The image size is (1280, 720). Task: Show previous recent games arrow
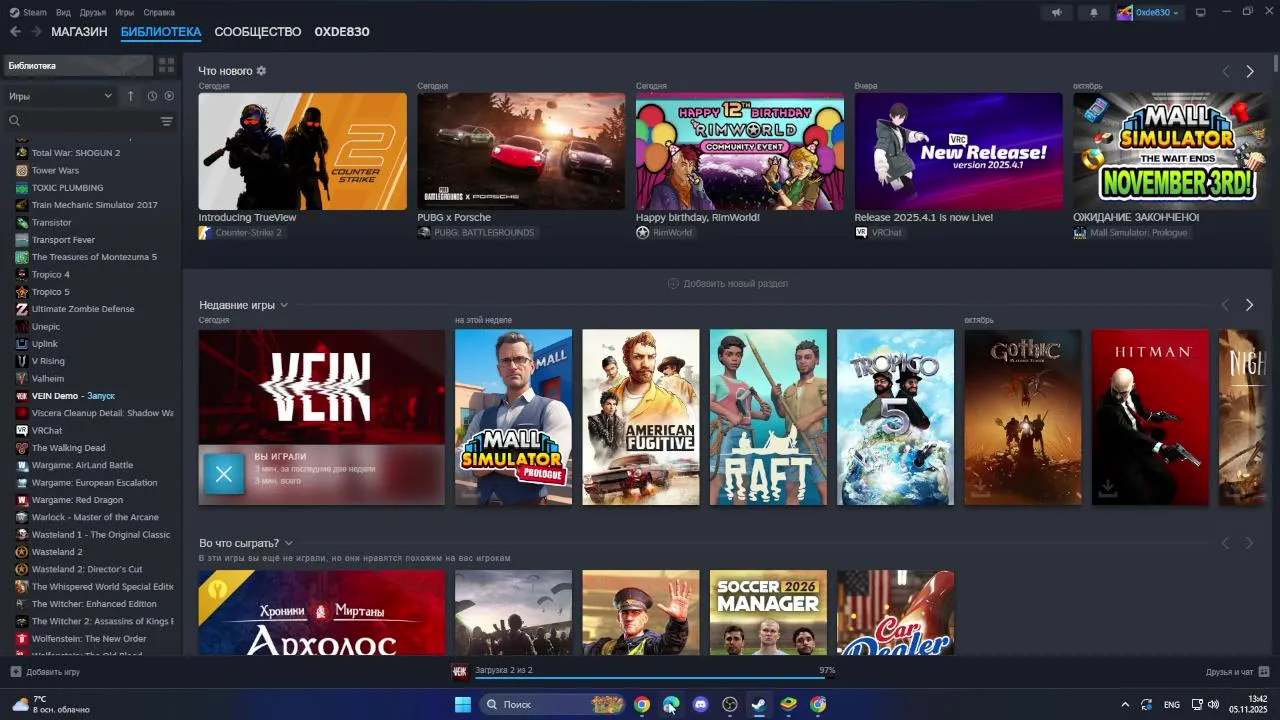[1225, 305]
